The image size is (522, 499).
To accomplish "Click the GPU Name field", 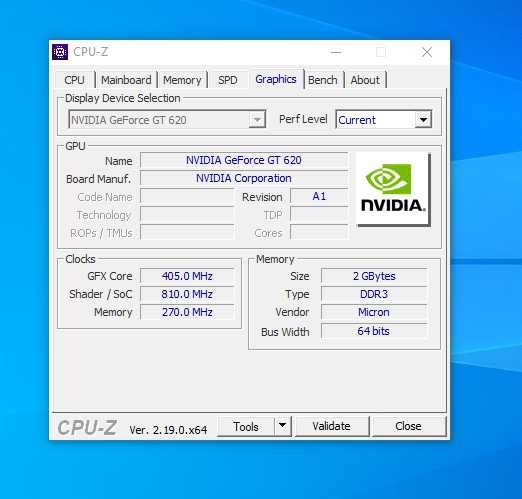I will click(x=244, y=160).
